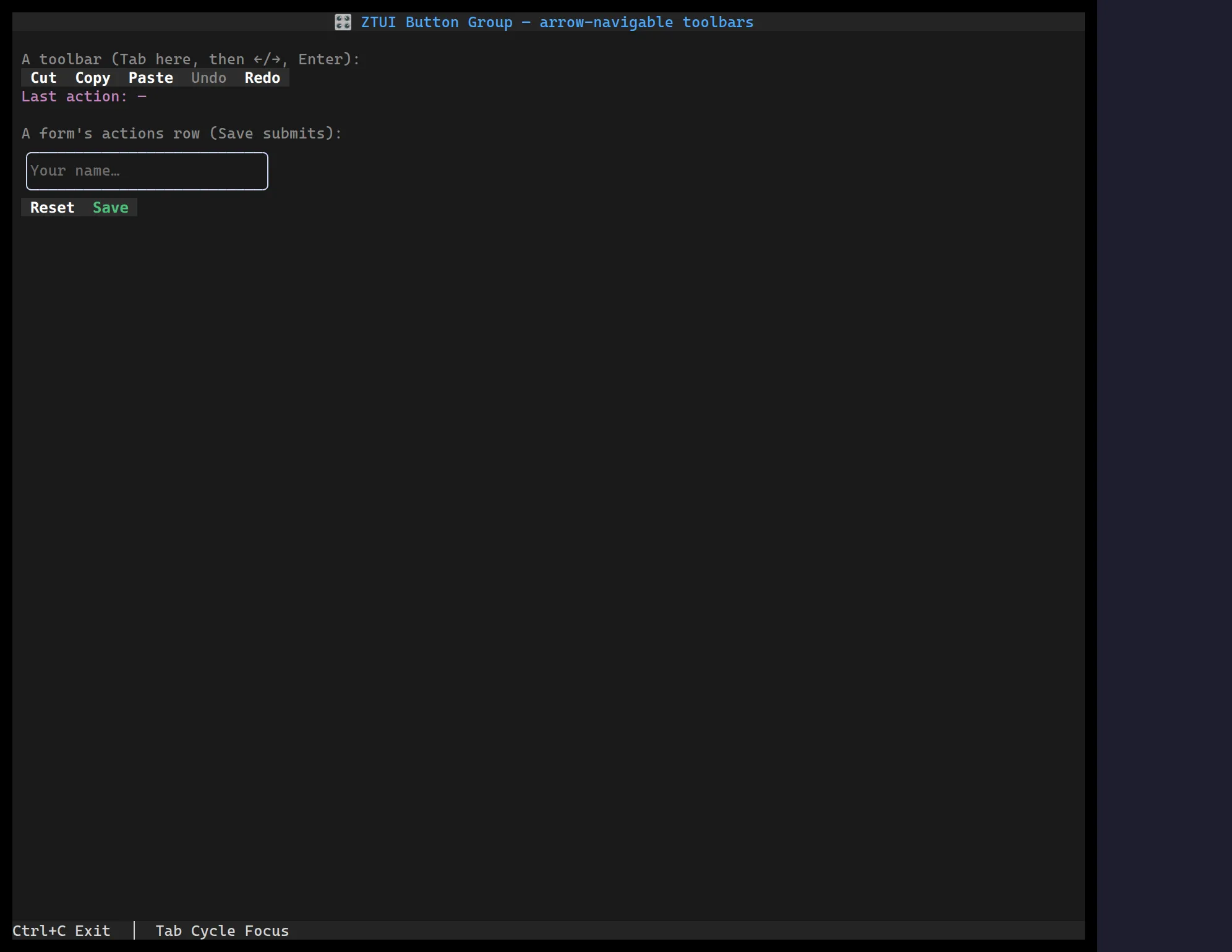
Task: Click 'Ctrl+C Exit' in footer bar
Action: pos(61,931)
